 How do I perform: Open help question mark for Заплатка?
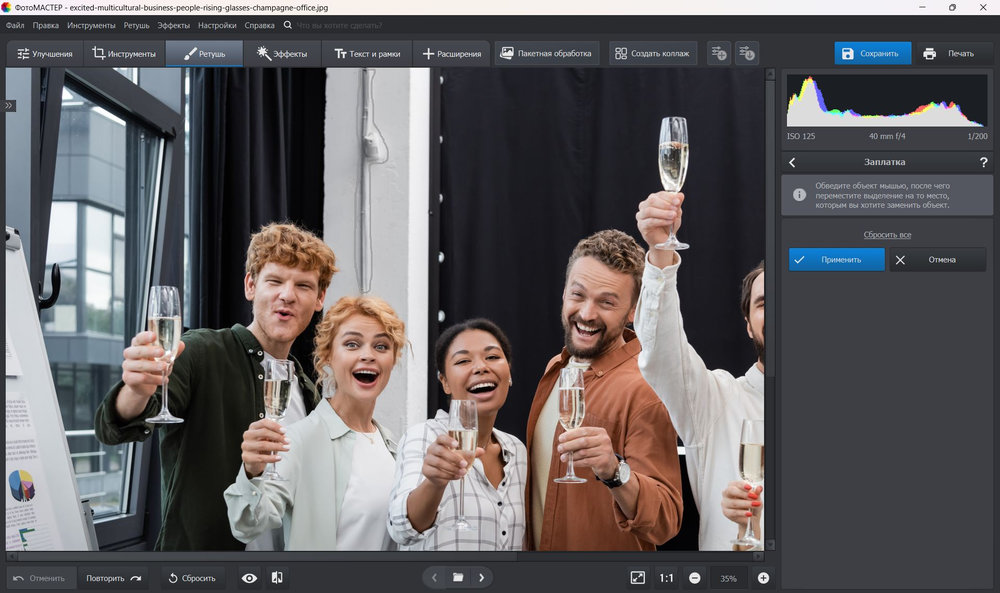(983, 162)
